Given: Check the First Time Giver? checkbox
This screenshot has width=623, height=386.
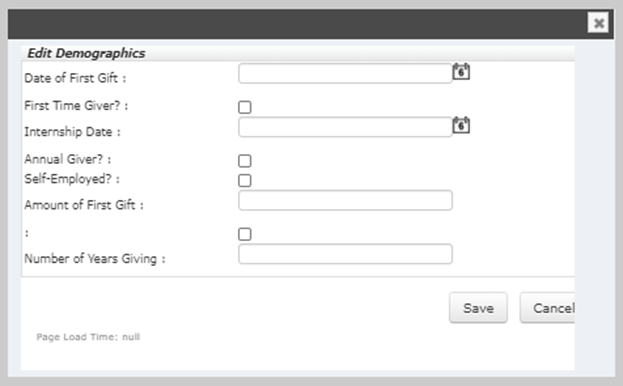Looking at the screenshot, I should pyautogui.click(x=245, y=107).
